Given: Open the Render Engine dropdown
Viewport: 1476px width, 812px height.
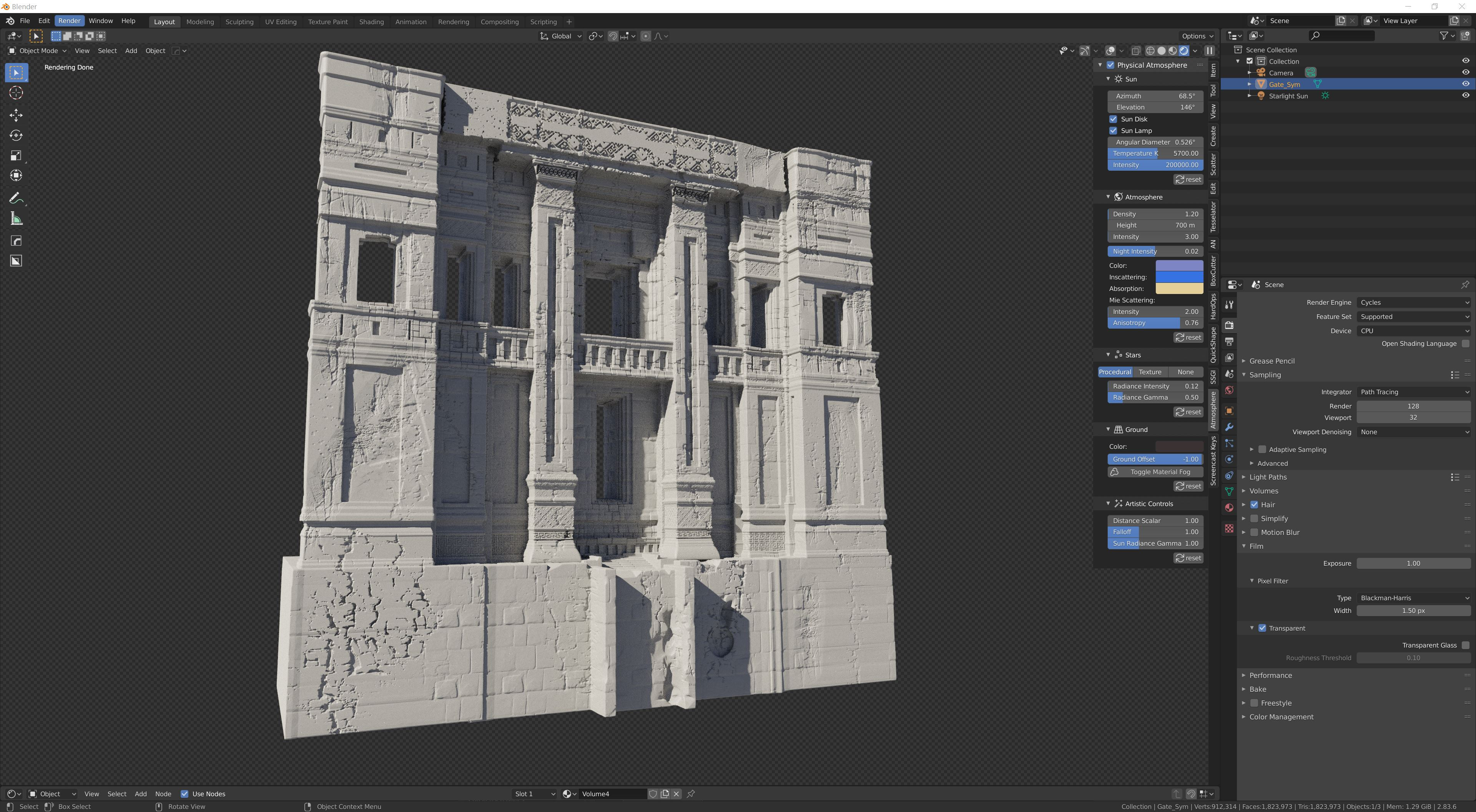Looking at the screenshot, I should tap(1413, 302).
